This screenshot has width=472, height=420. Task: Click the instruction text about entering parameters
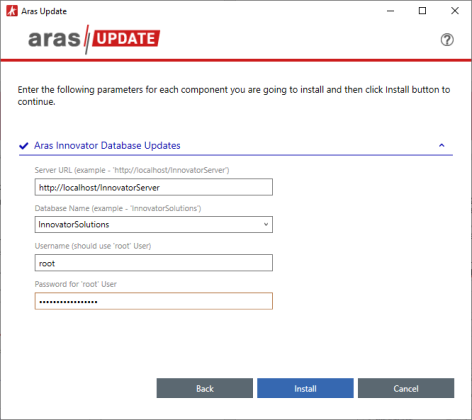coord(234,96)
